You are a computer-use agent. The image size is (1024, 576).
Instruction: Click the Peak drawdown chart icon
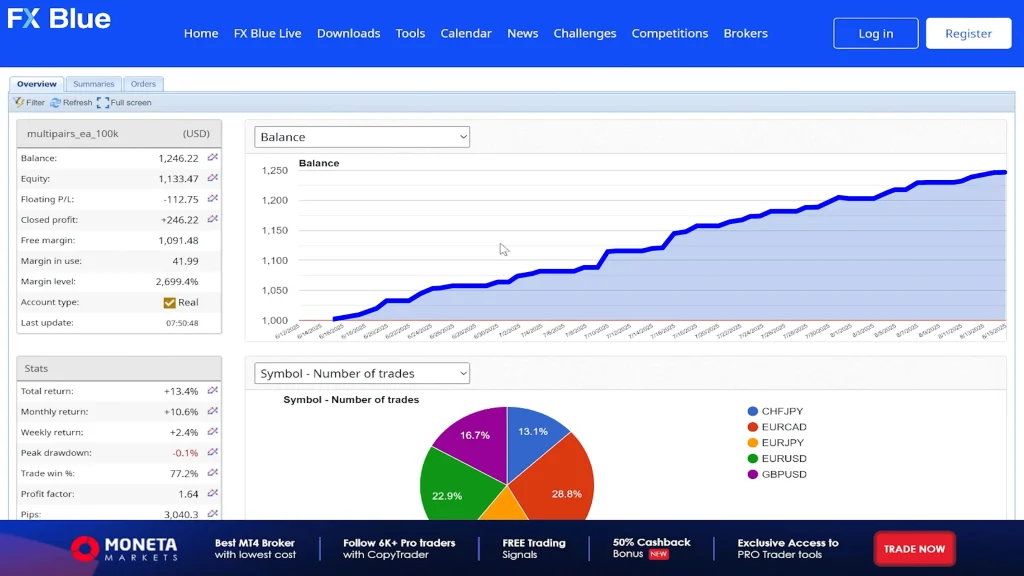click(x=212, y=453)
